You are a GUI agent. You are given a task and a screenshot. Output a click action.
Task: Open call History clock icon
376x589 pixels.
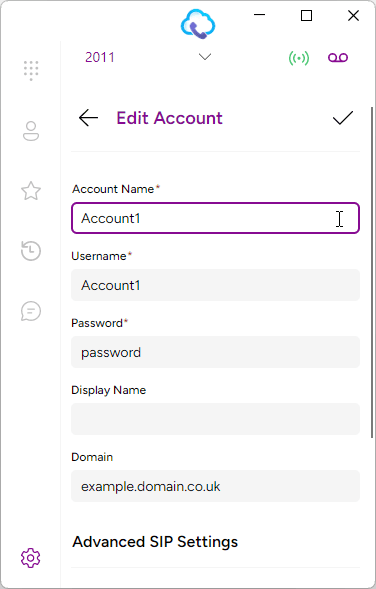(31, 251)
